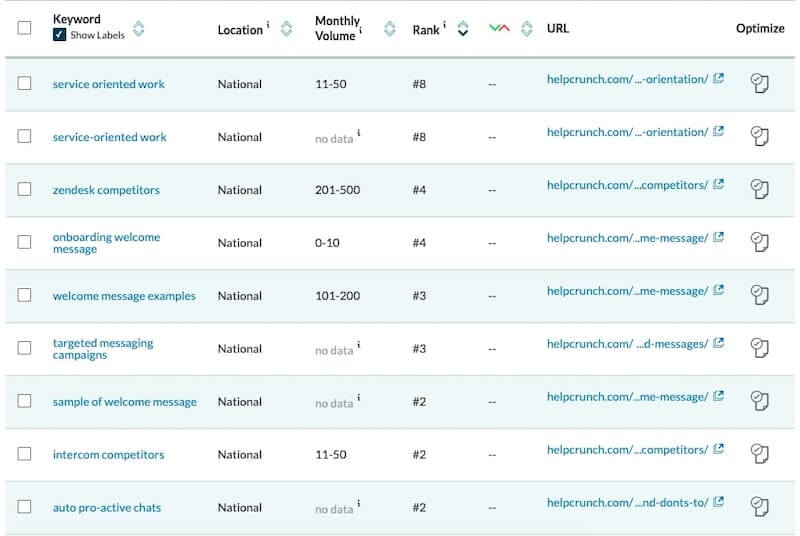Open the onboarding welcome message keyword link
The height and width of the screenshot is (536, 800).
coord(106,243)
